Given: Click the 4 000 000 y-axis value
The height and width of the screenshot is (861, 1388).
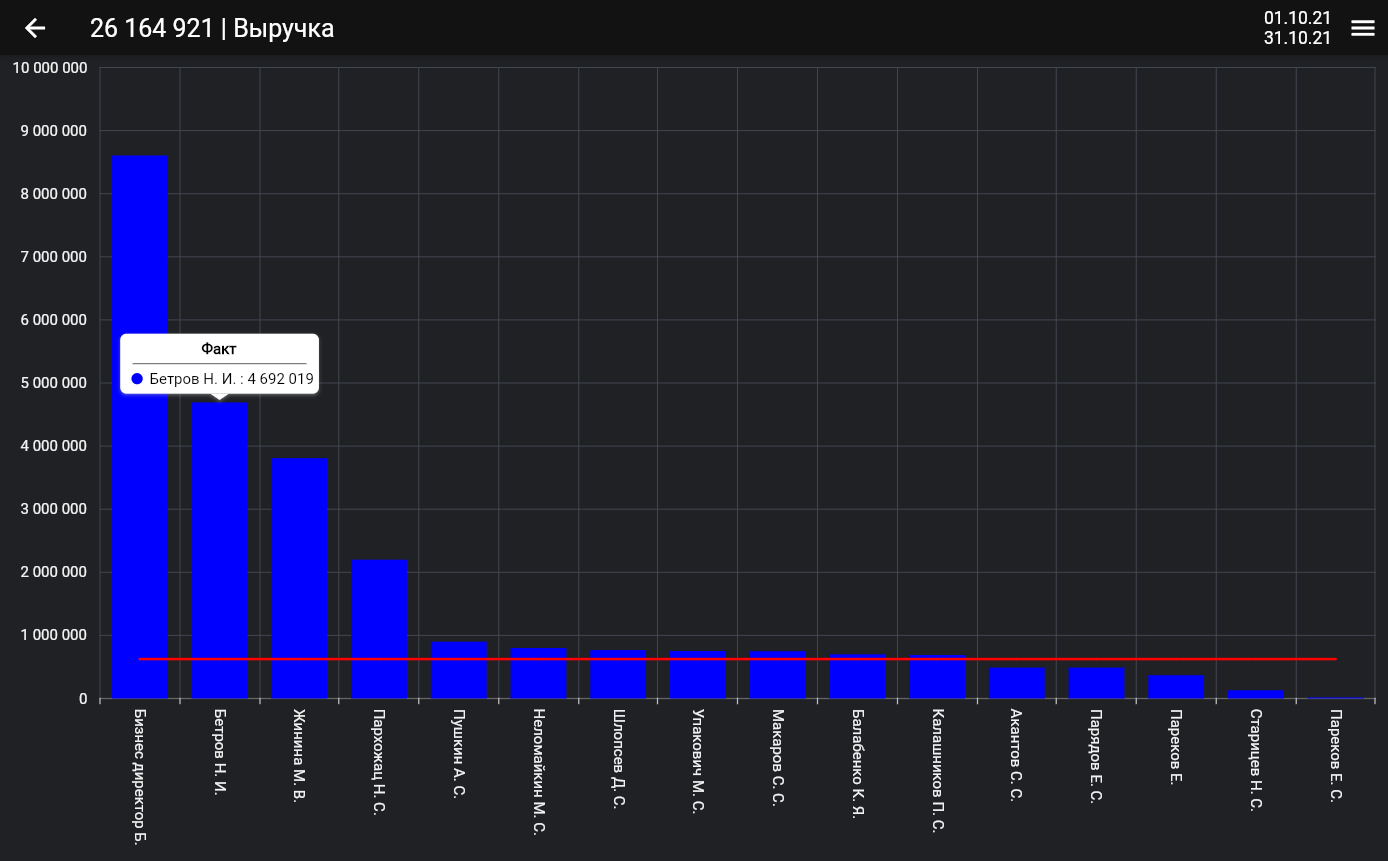Looking at the screenshot, I should (x=54, y=446).
